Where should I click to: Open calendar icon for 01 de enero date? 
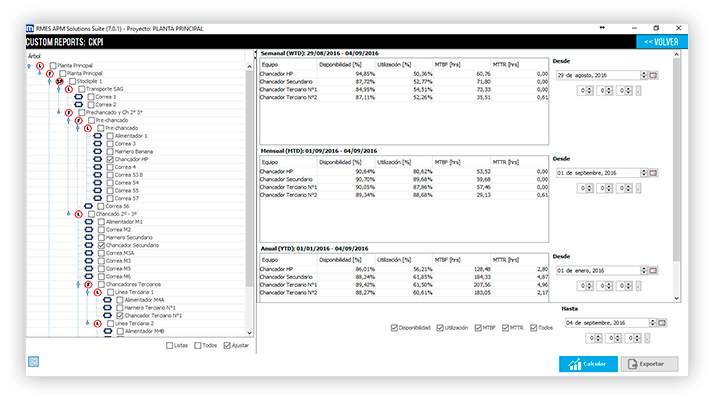click(653, 271)
